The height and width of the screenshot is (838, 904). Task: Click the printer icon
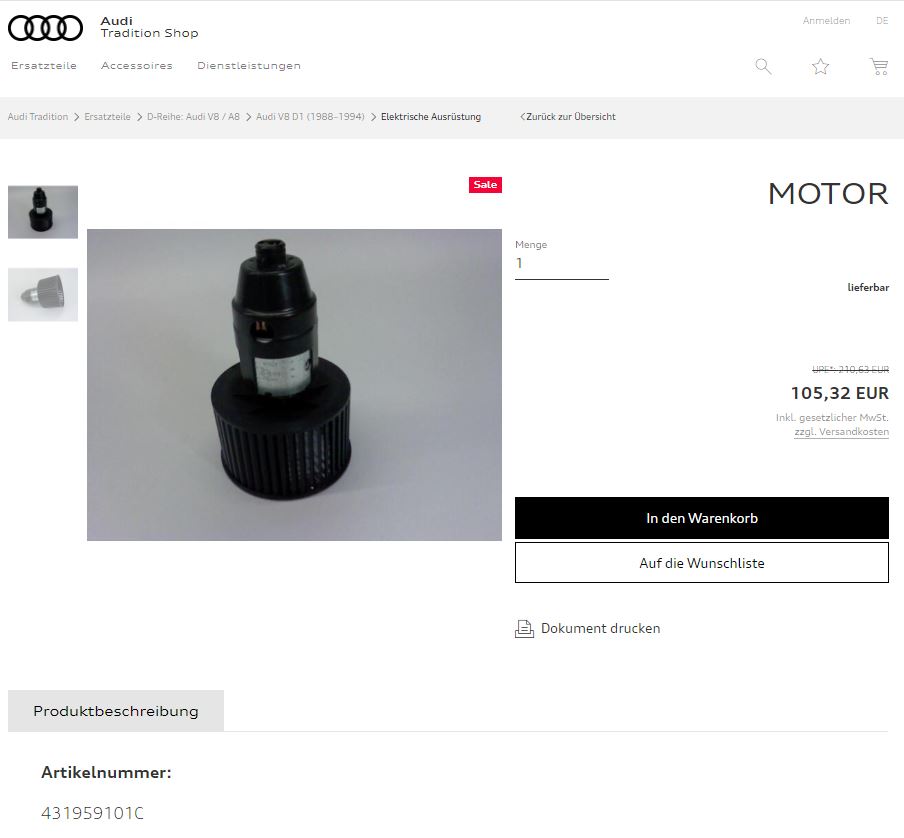coord(524,629)
